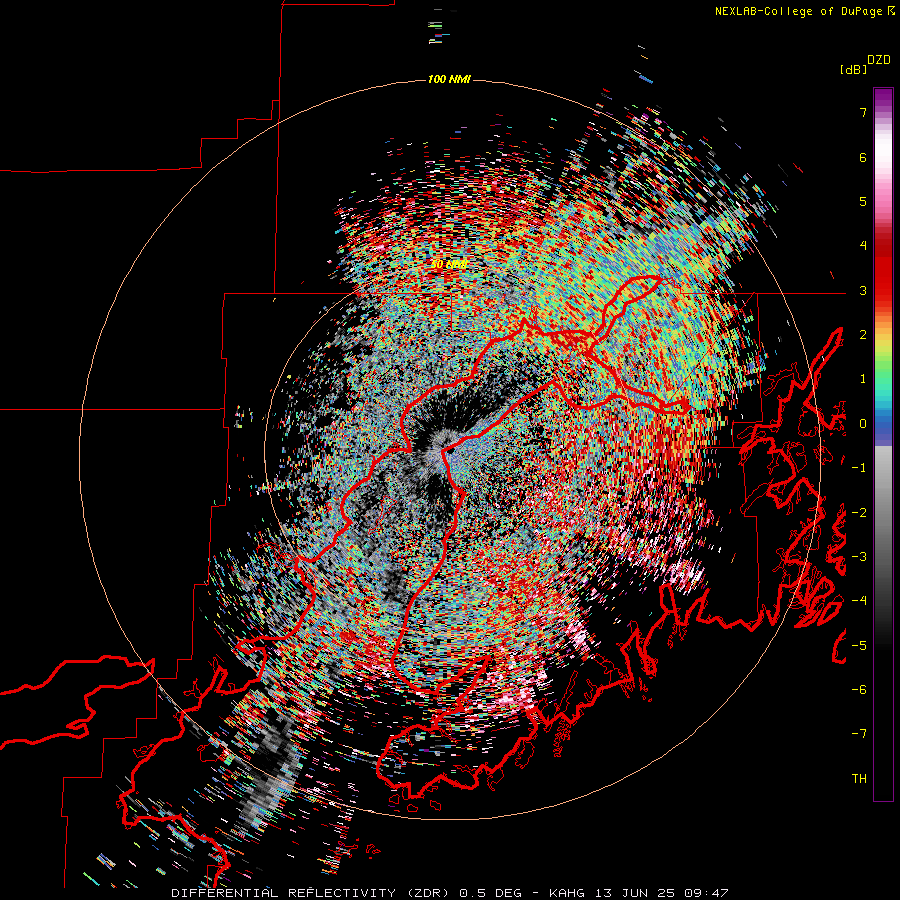Click the -1 value on color scale
The height and width of the screenshot is (900, 900).
click(x=859, y=468)
